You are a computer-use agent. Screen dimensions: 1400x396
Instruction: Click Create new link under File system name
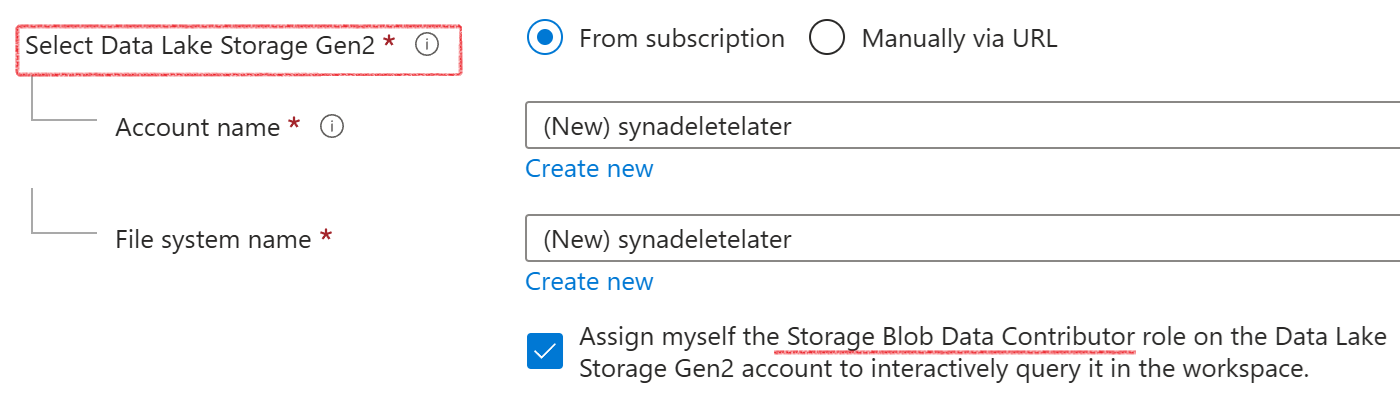pyautogui.click(x=589, y=281)
